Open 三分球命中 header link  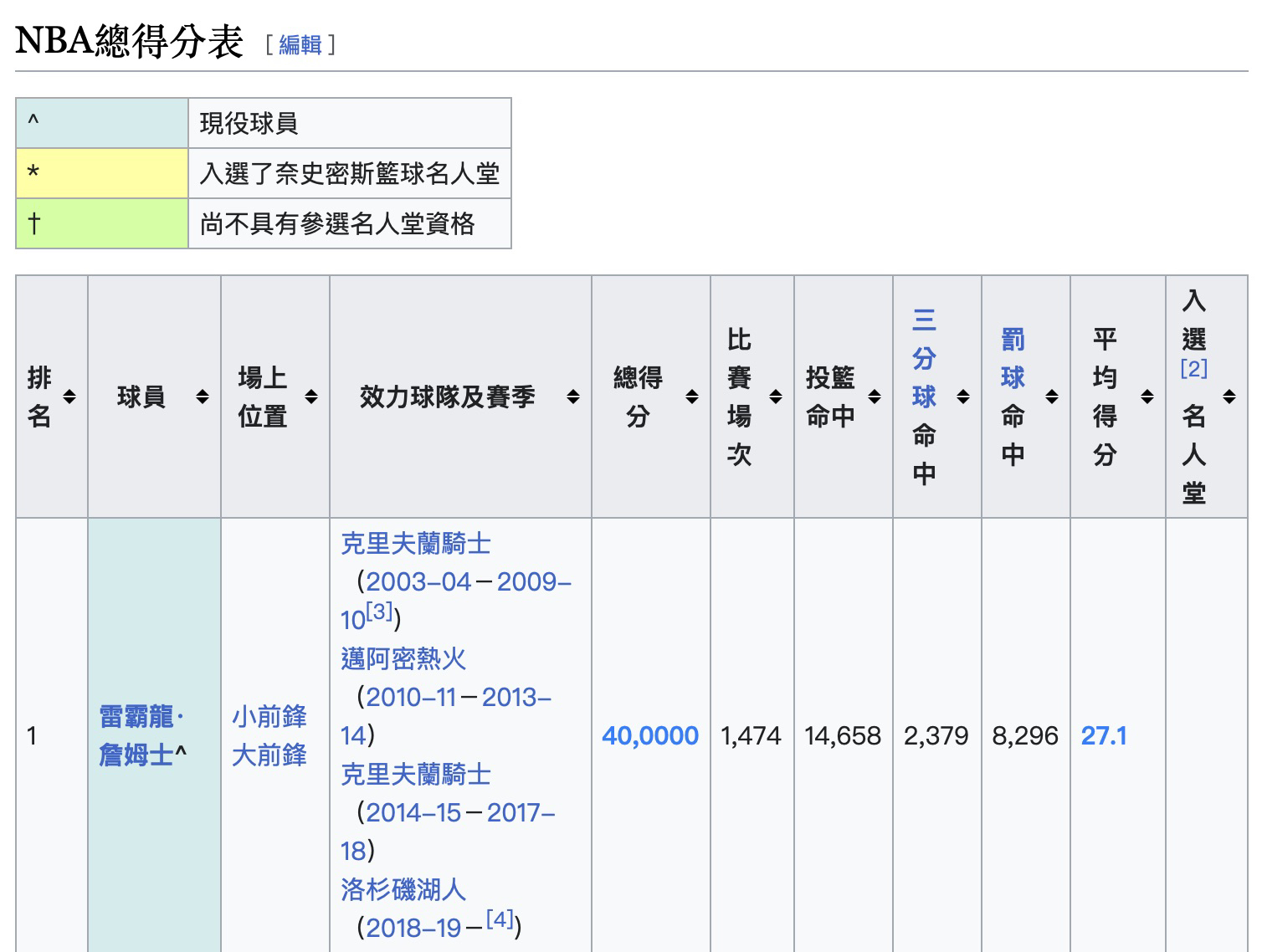[x=924, y=358]
